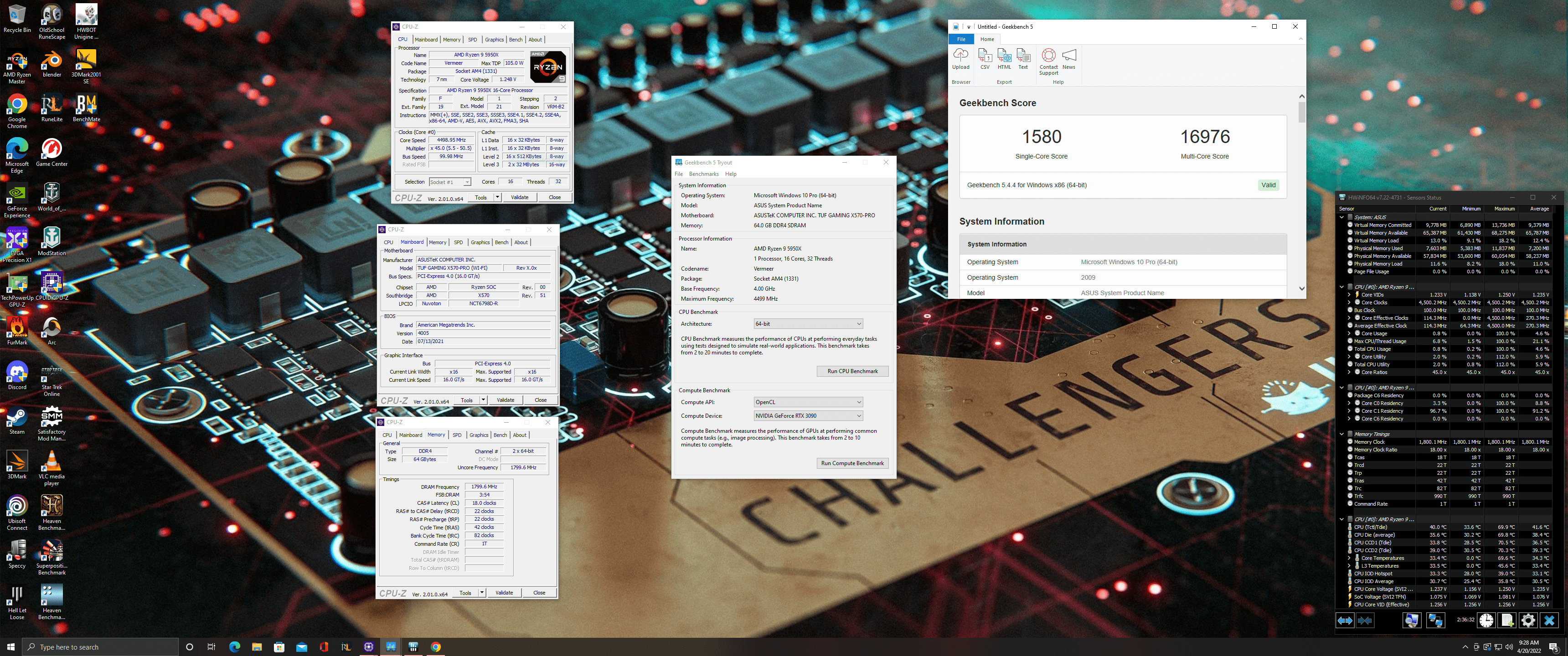Click Validate in CPU-Z processor window
The width and height of the screenshot is (1568, 656).
519,197
